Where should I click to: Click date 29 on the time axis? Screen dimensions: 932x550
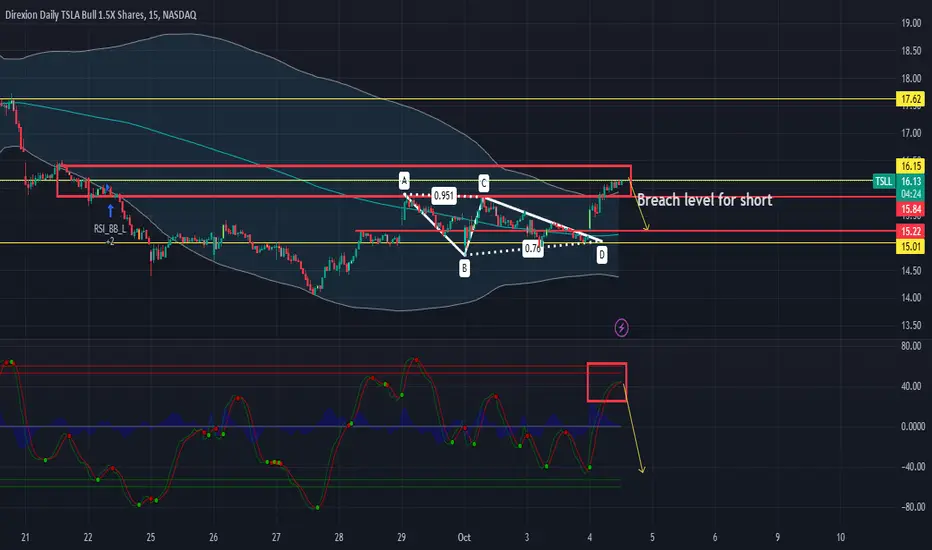pyautogui.click(x=401, y=538)
